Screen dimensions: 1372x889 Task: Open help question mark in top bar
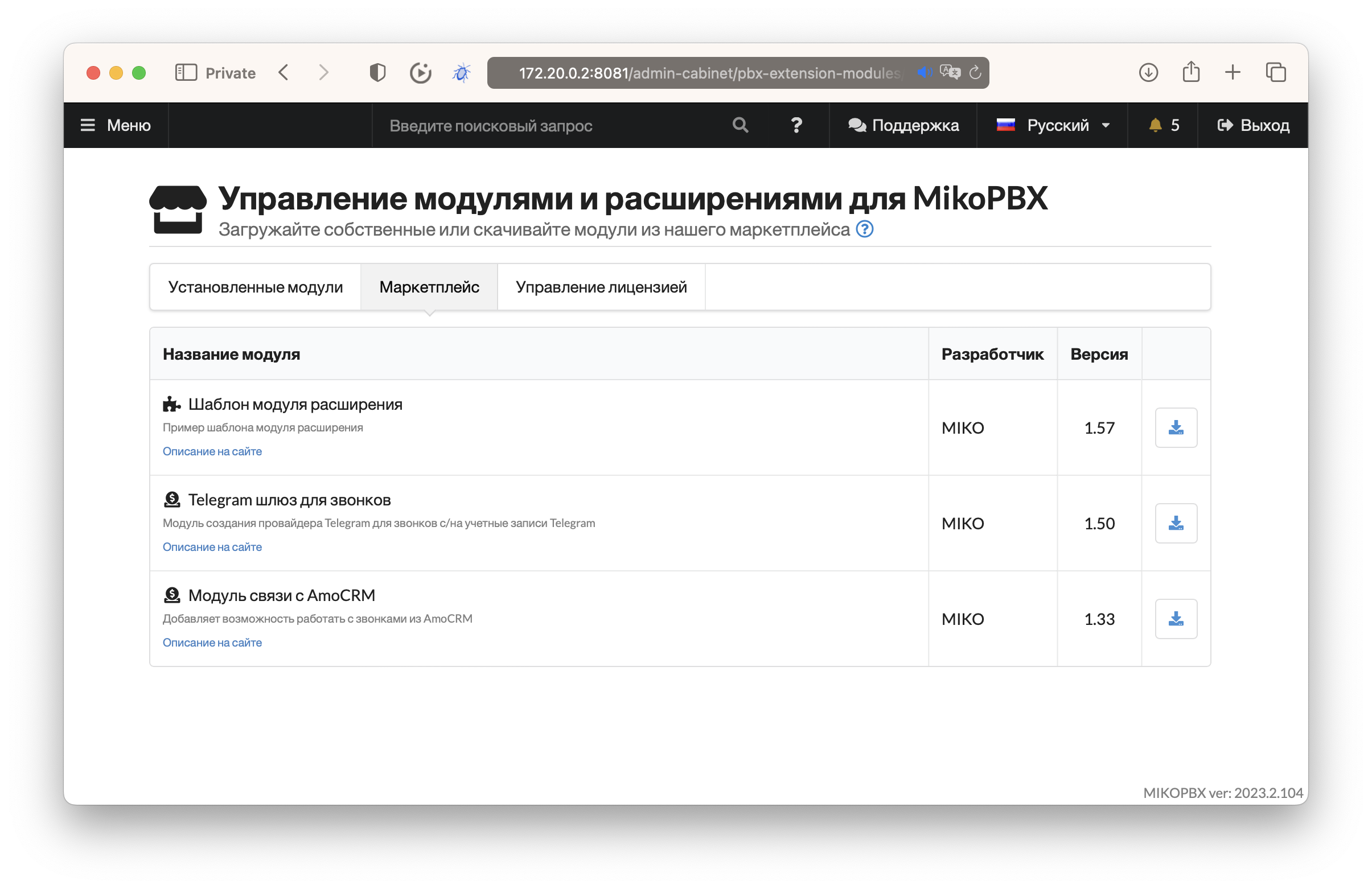click(x=796, y=125)
